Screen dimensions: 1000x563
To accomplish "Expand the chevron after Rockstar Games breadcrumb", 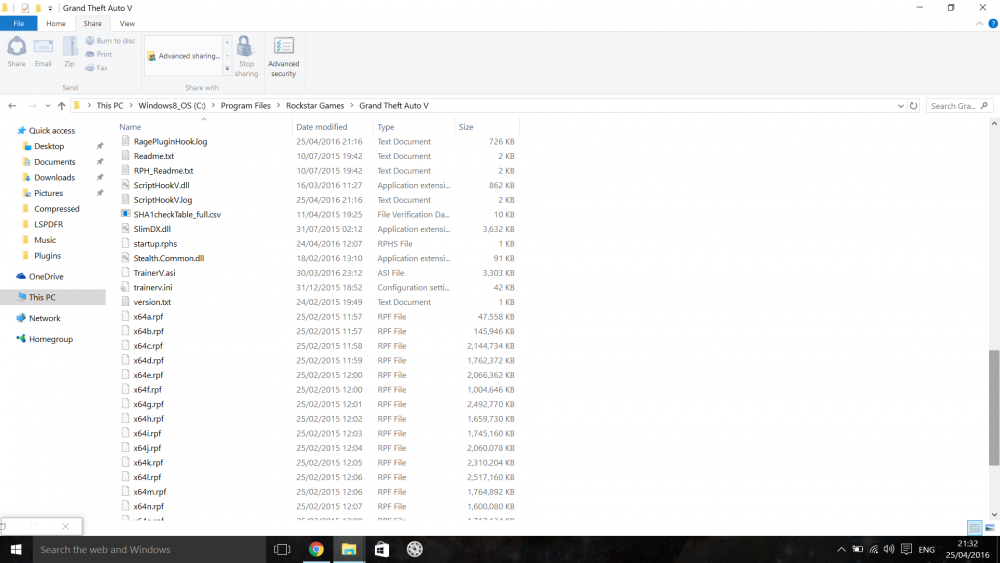I will (x=351, y=106).
